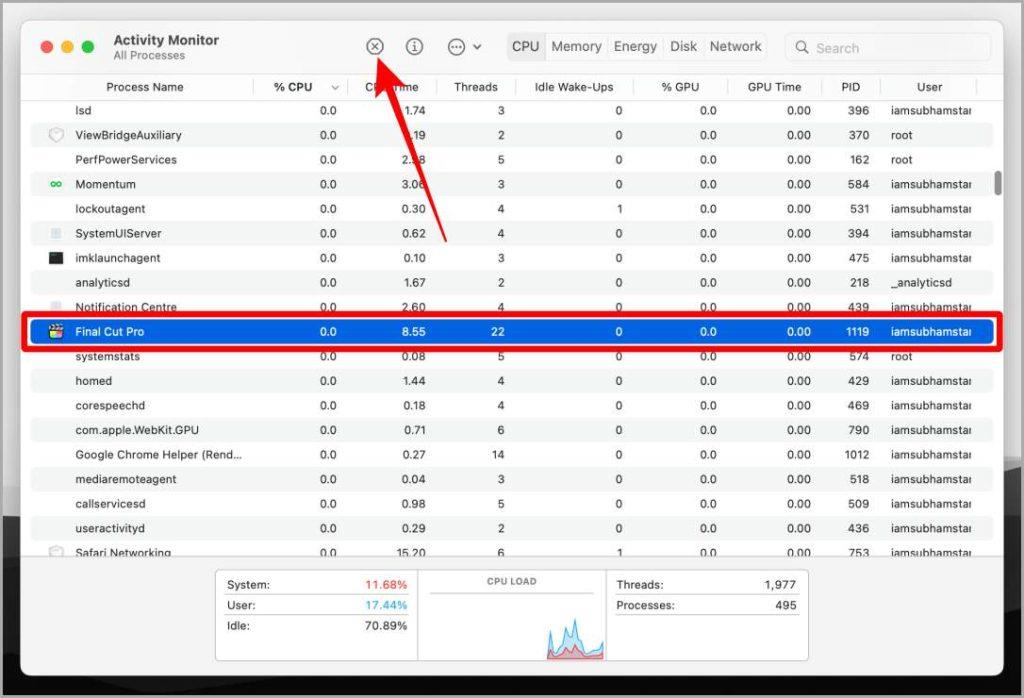Open the process info (i) icon
The image size is (1024, 698).
415,46
